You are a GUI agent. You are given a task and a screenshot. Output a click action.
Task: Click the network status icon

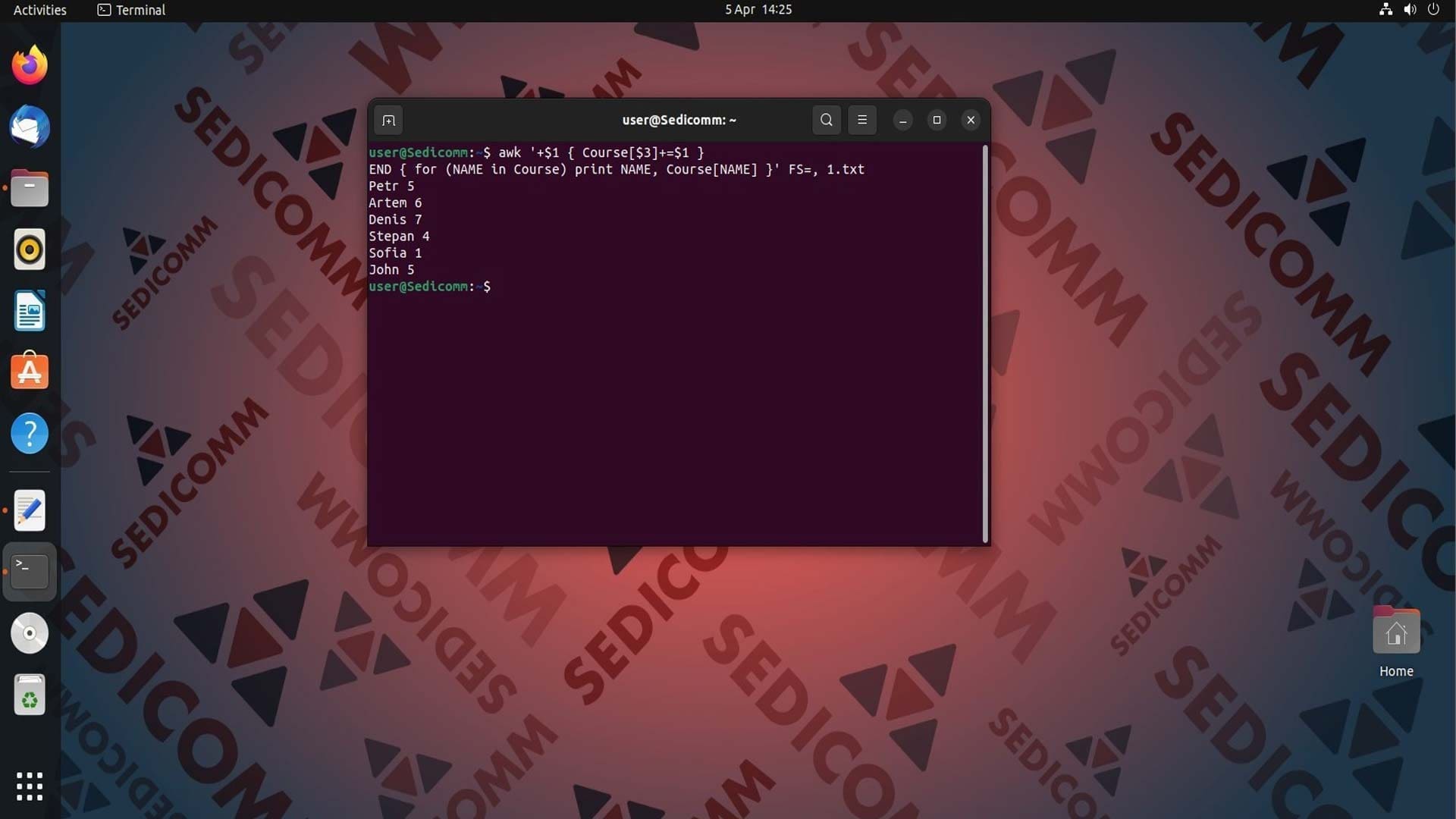[1385, 10]
